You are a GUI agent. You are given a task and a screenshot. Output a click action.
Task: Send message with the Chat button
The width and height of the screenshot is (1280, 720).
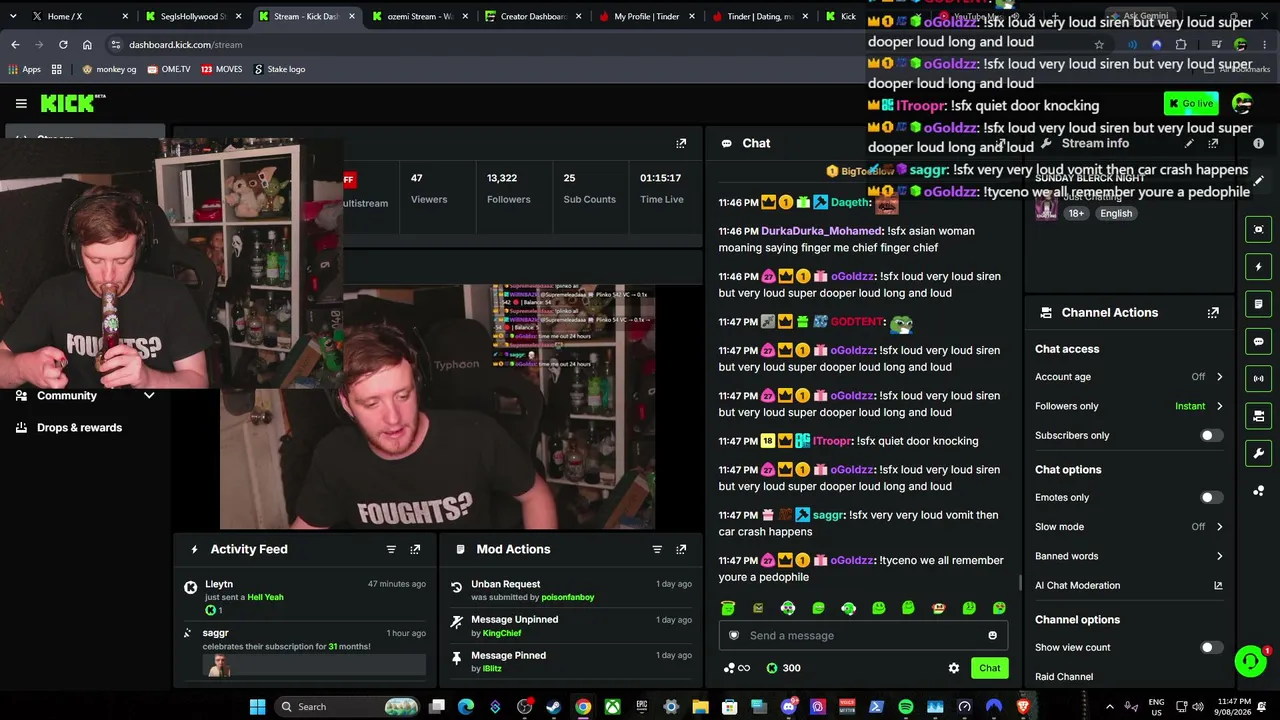pyautogui.click(x=989, y=668)
